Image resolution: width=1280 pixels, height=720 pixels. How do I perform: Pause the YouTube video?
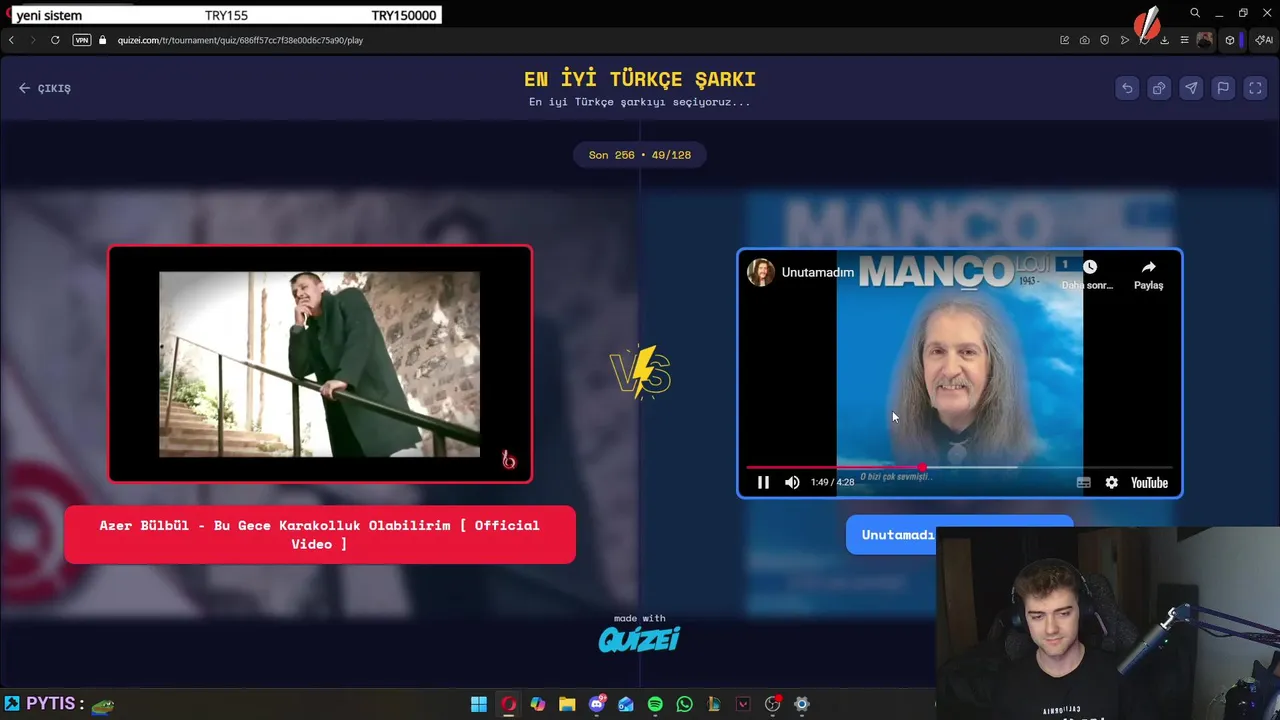point(763,482)
